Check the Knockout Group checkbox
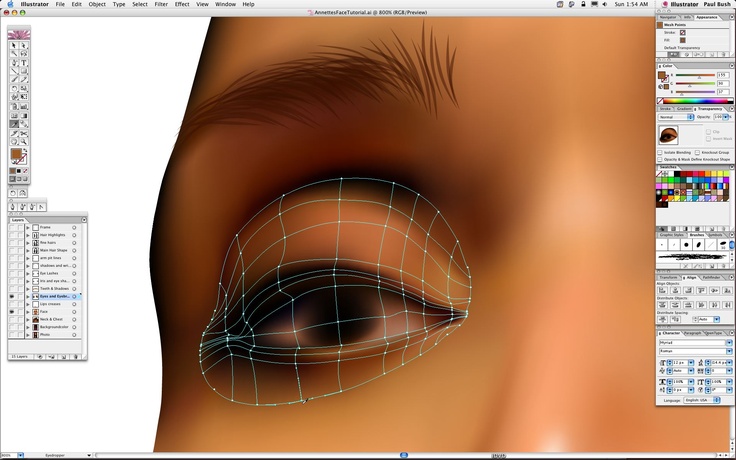 (698, 153)
